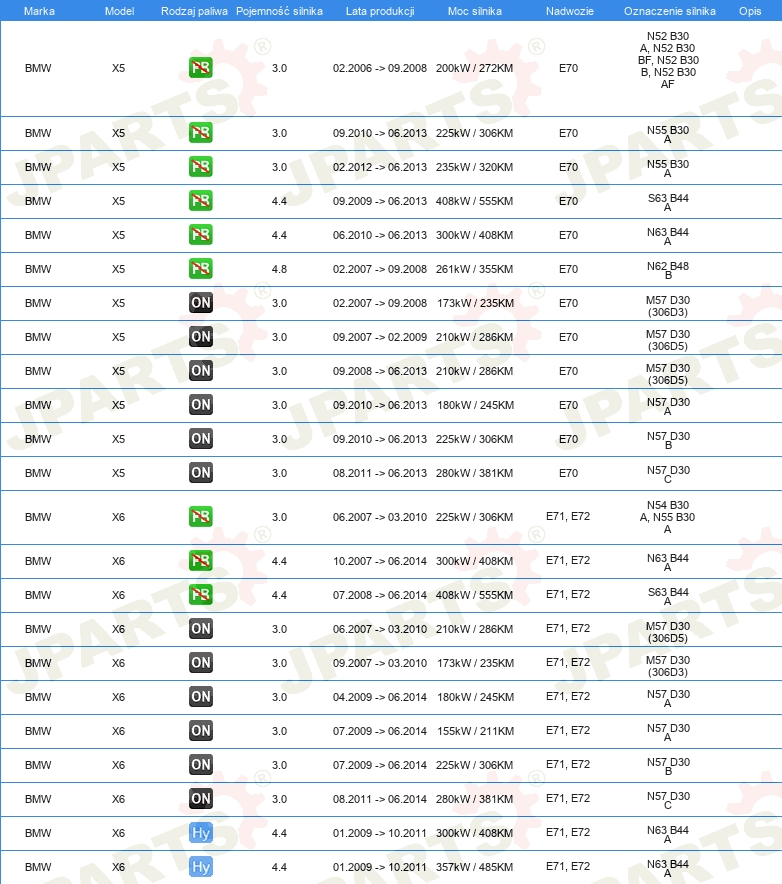The height and width of the screenshot is (884, 782).
Task: Select ON icon in X6 173kW / 235KM row
Action: pyautogui.click(x=201, y=662)
